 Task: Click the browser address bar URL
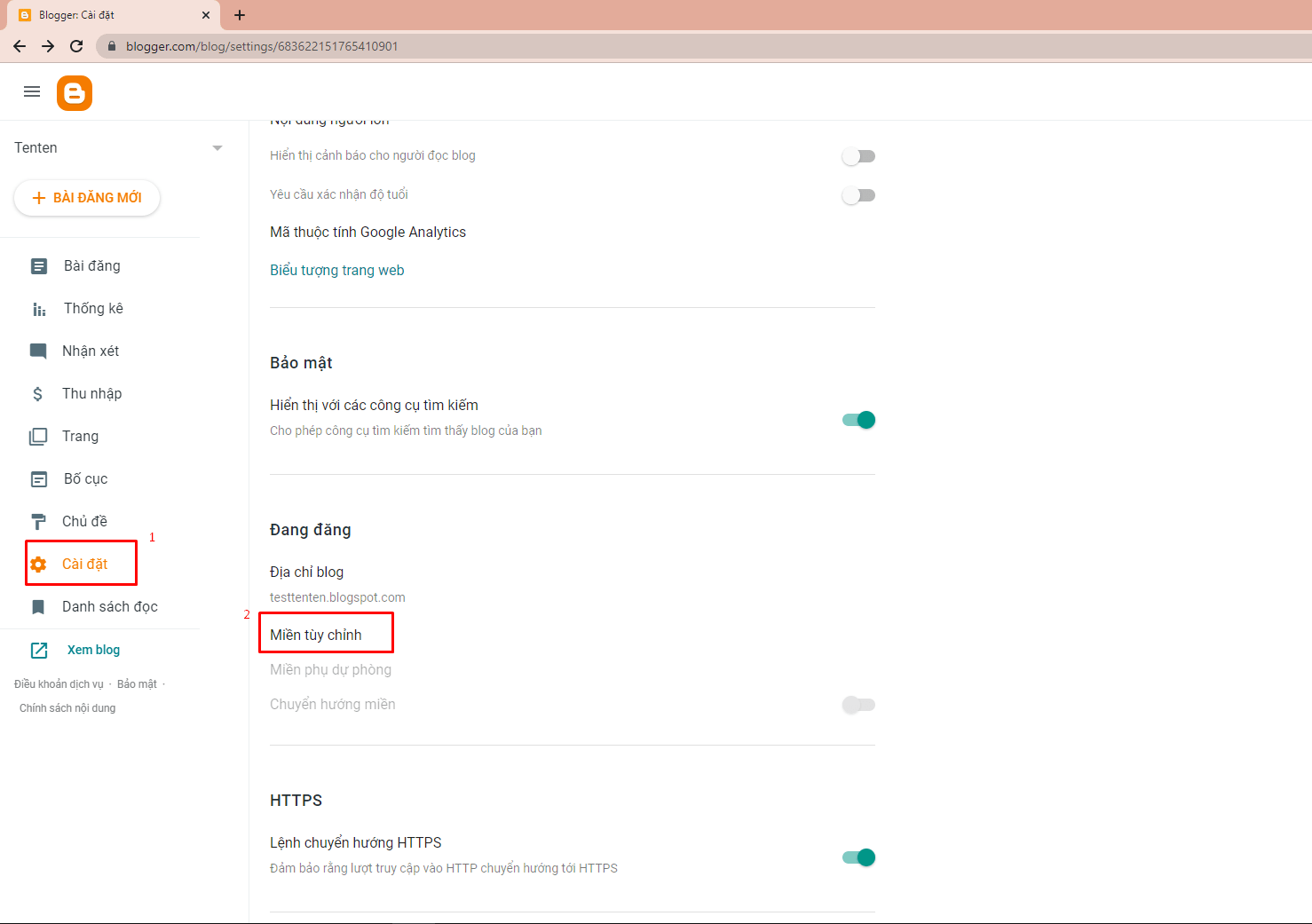tap(262, 46)
